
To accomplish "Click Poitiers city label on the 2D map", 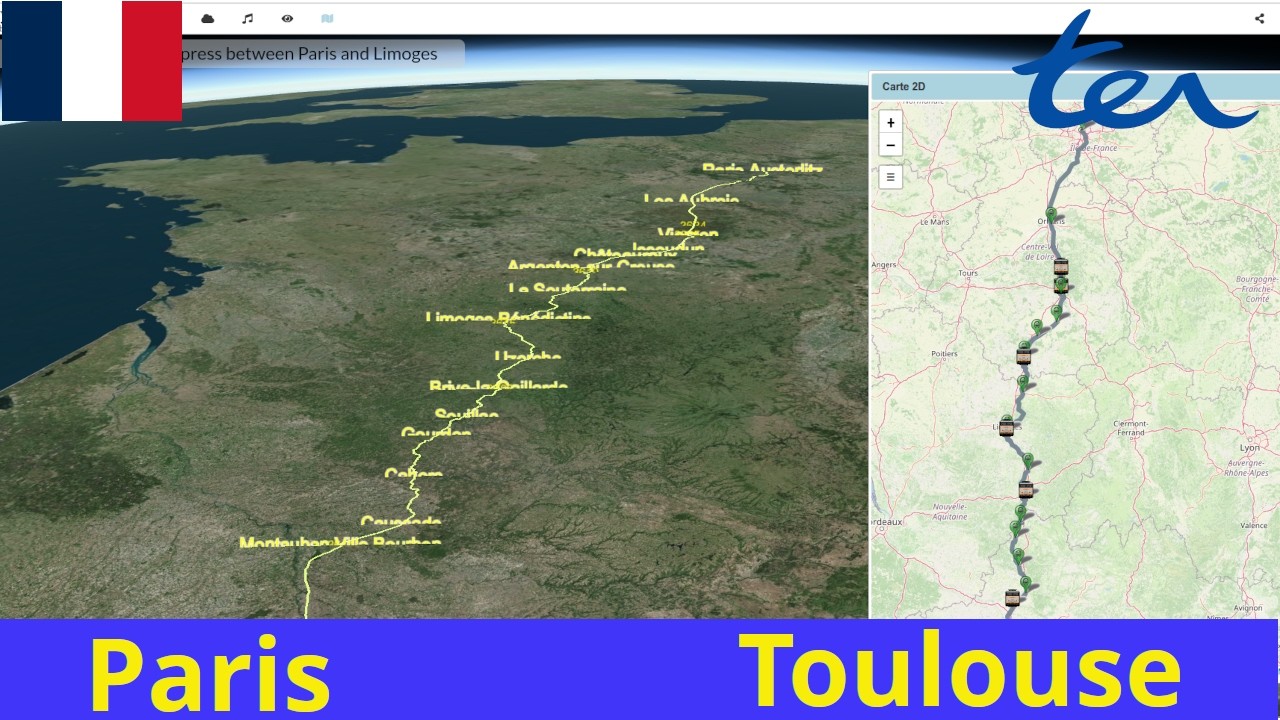I will click(x=944, y=354).
